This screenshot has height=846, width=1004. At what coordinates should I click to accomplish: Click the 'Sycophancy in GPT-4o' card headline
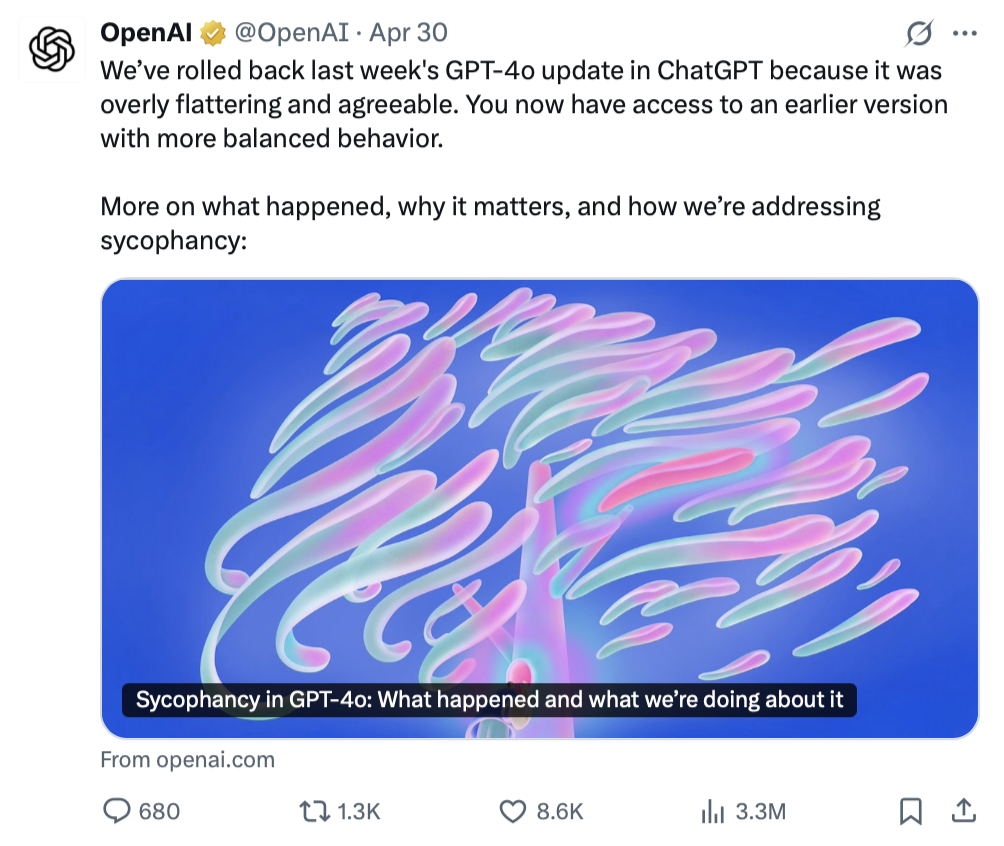(489, 699)
